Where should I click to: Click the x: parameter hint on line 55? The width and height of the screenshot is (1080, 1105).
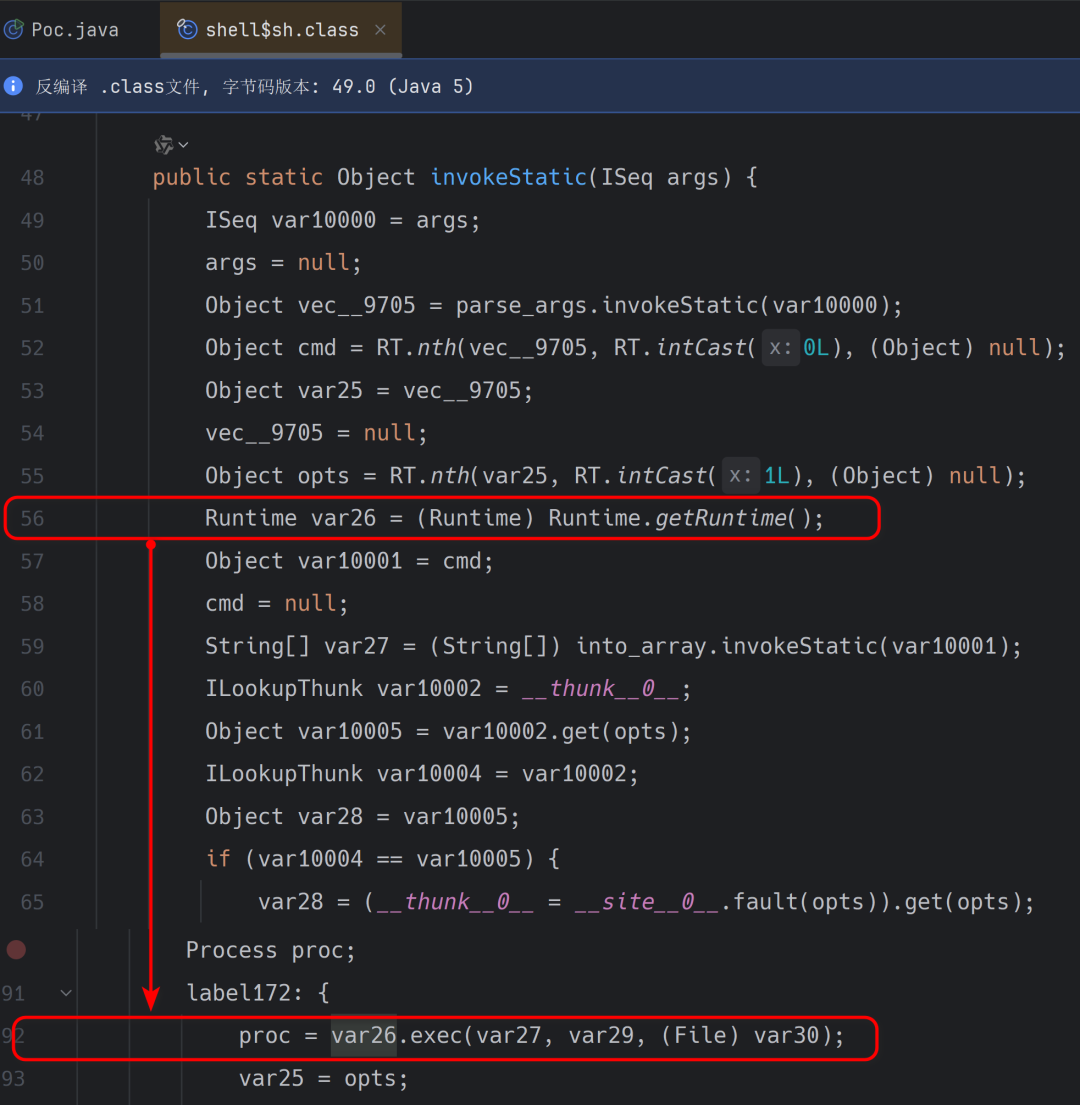pos(740,476)
